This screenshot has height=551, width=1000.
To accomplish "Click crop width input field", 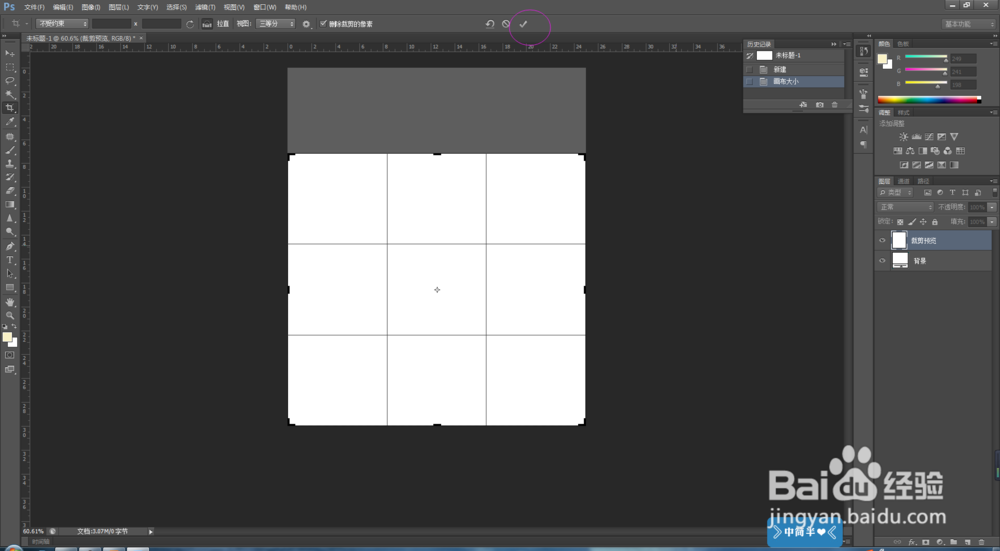I will coord(111,24).
